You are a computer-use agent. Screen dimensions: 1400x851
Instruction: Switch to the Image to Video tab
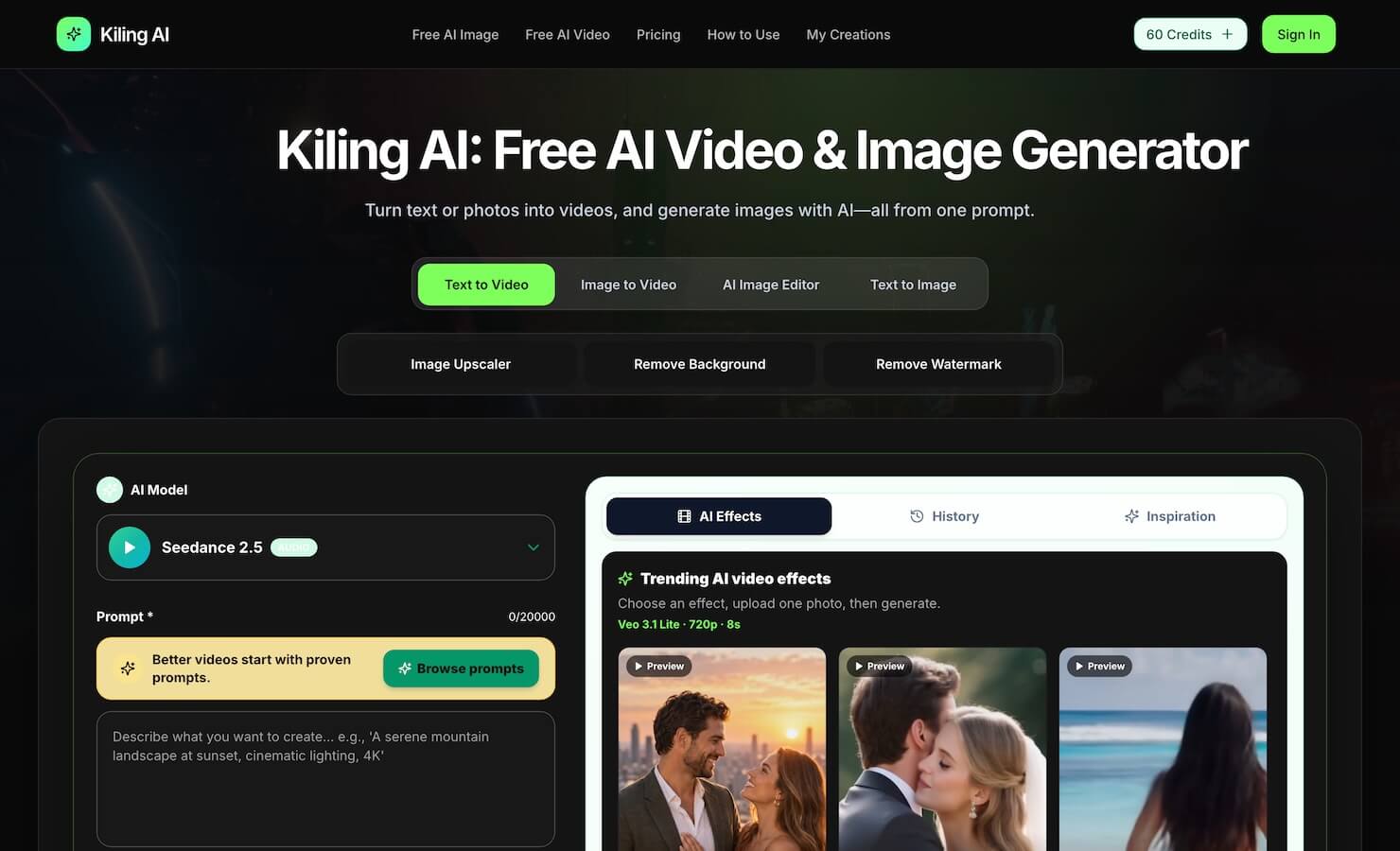[628, 285]
